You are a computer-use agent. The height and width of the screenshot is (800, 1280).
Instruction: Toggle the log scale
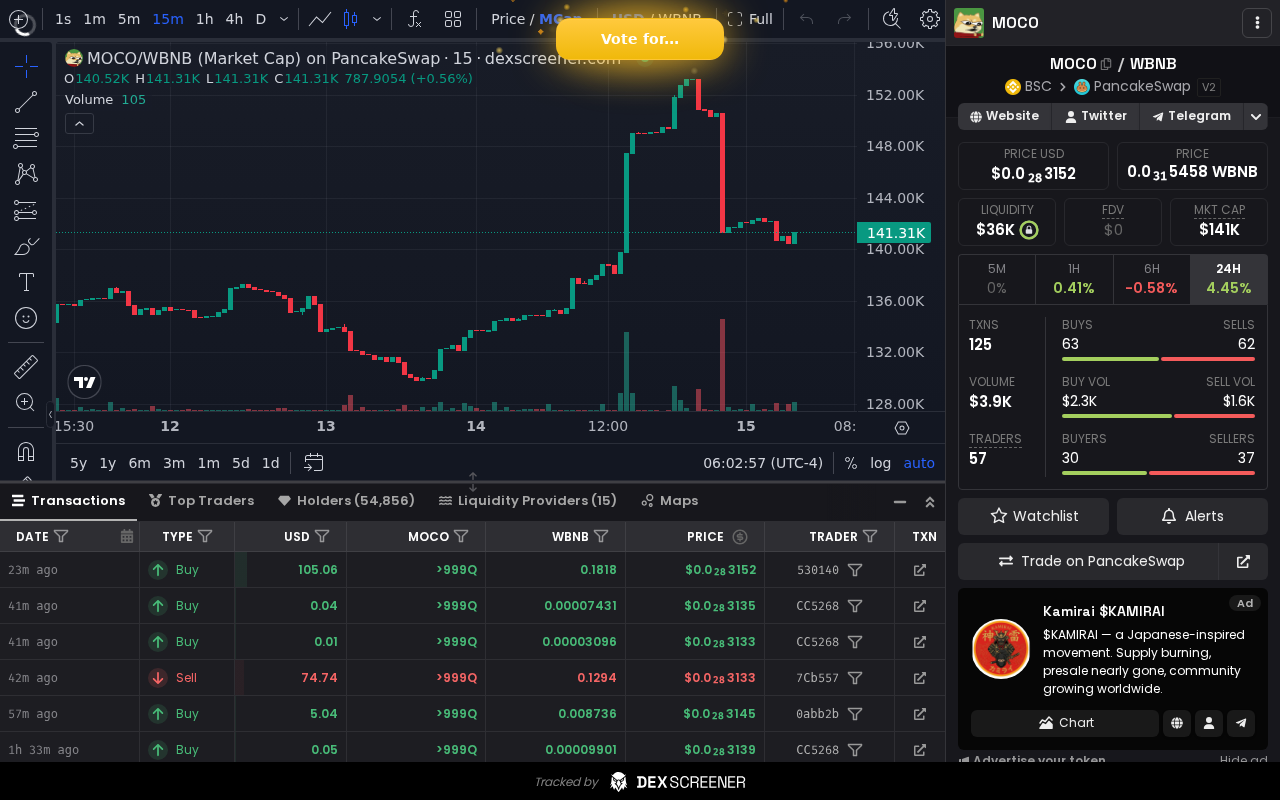pos(881,463)
